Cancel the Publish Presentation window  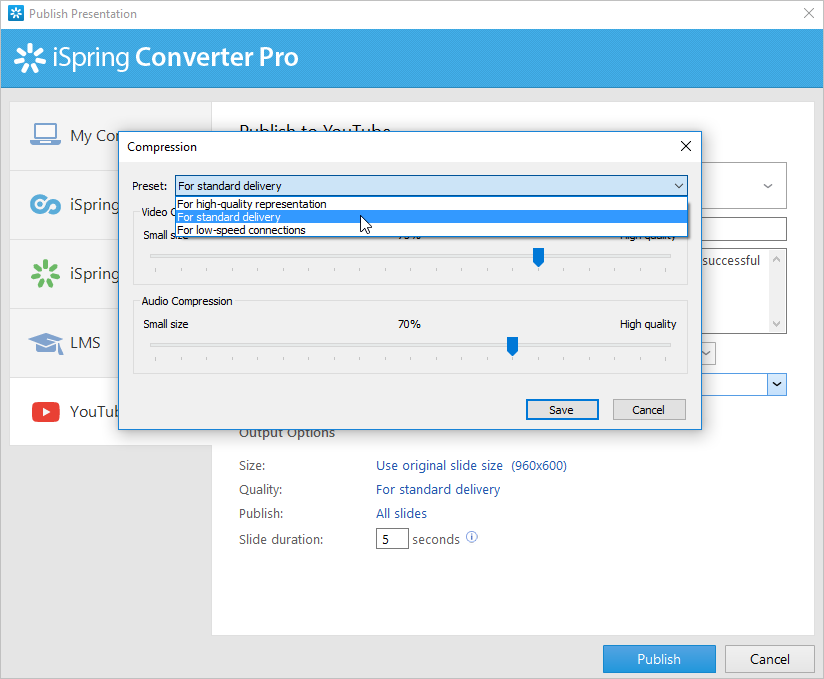click(x=769, y=659)
